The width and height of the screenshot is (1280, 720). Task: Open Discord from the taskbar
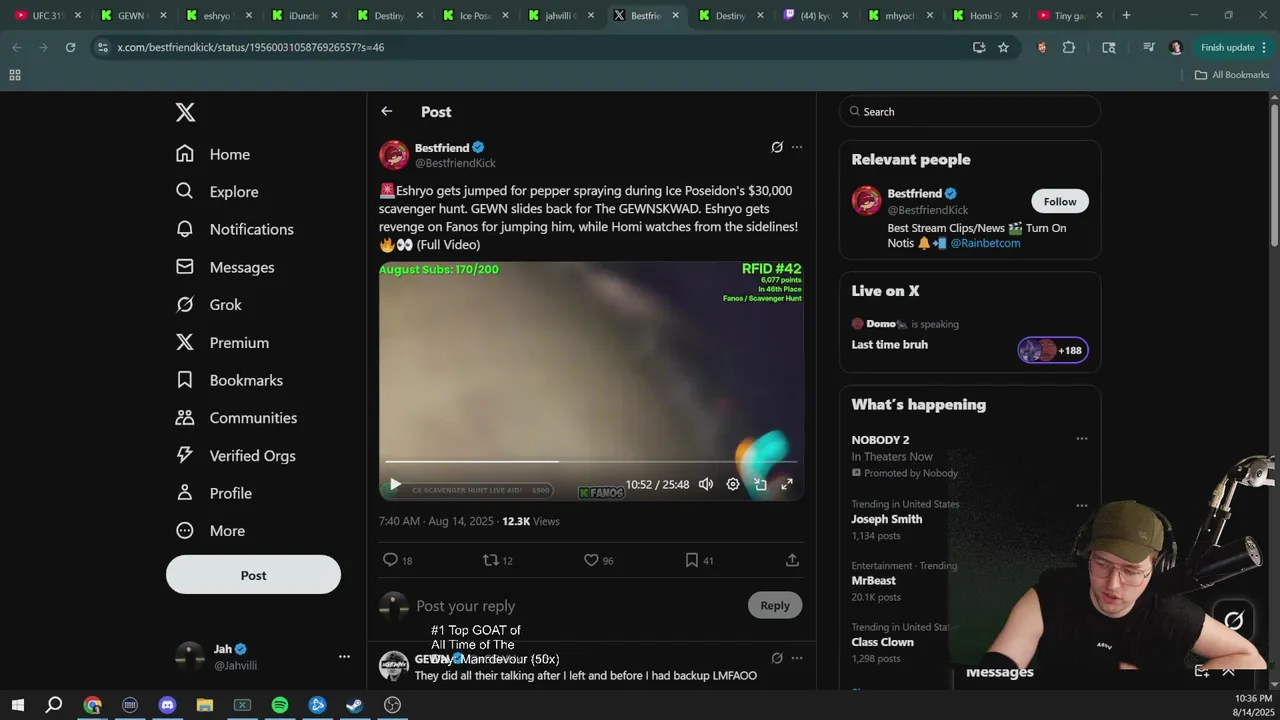pyautogui.click(x=167, y=705)
